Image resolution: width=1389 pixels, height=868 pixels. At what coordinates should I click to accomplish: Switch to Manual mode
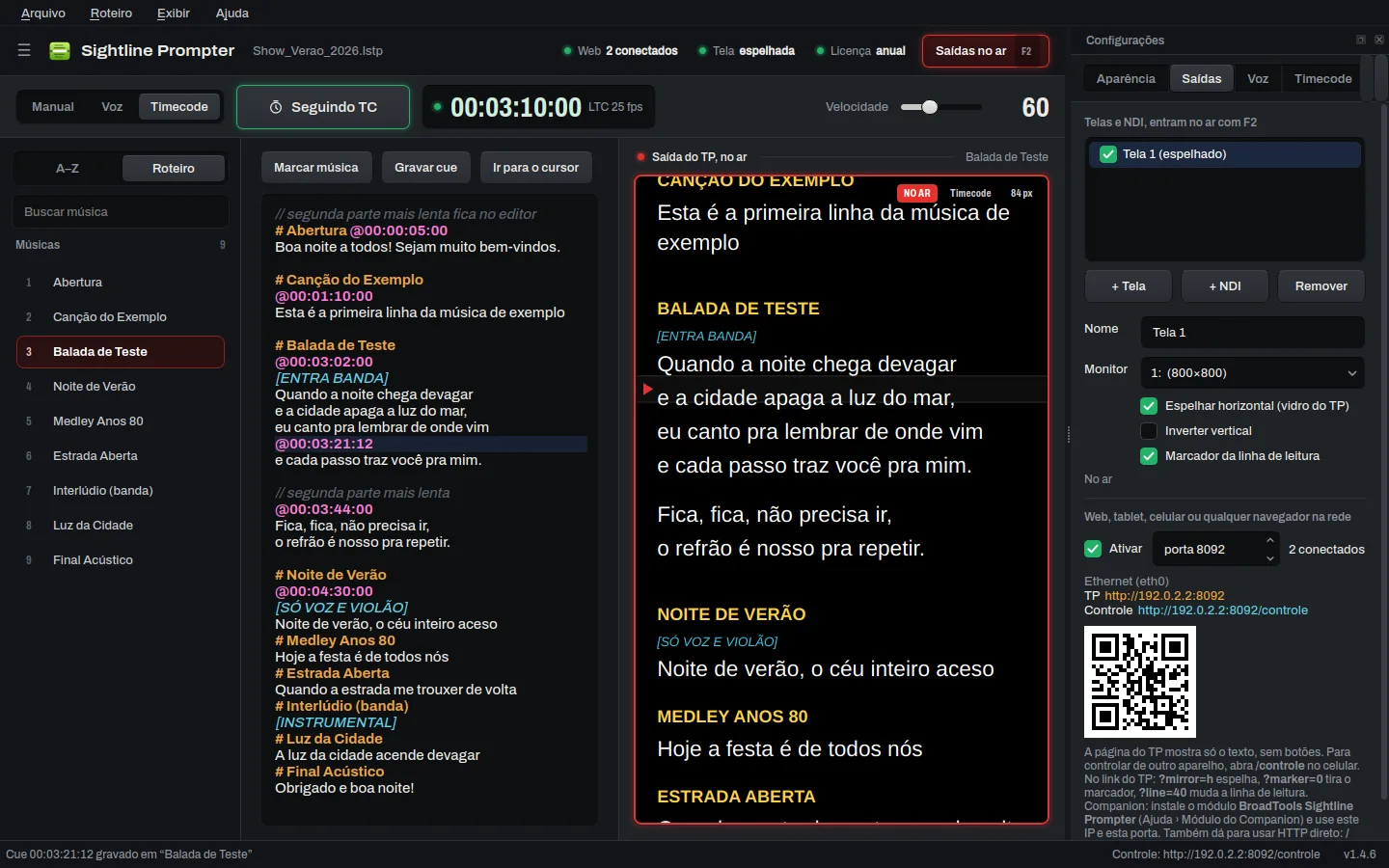53,107
